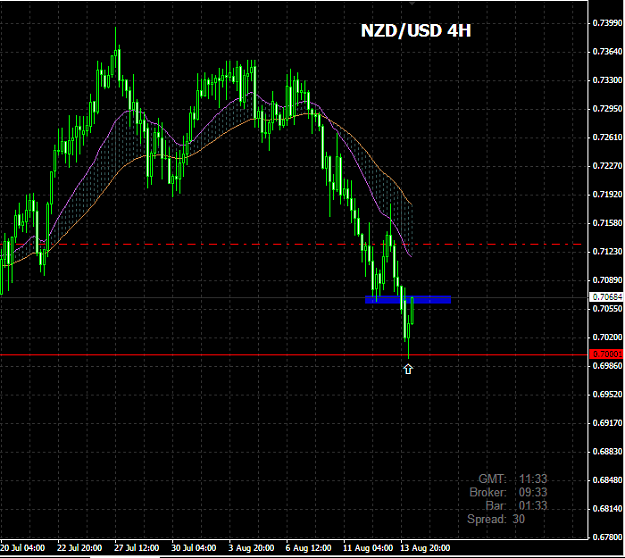Click the Spread value 30
This screenshot has height=558, width=625.
pos(519,519)
